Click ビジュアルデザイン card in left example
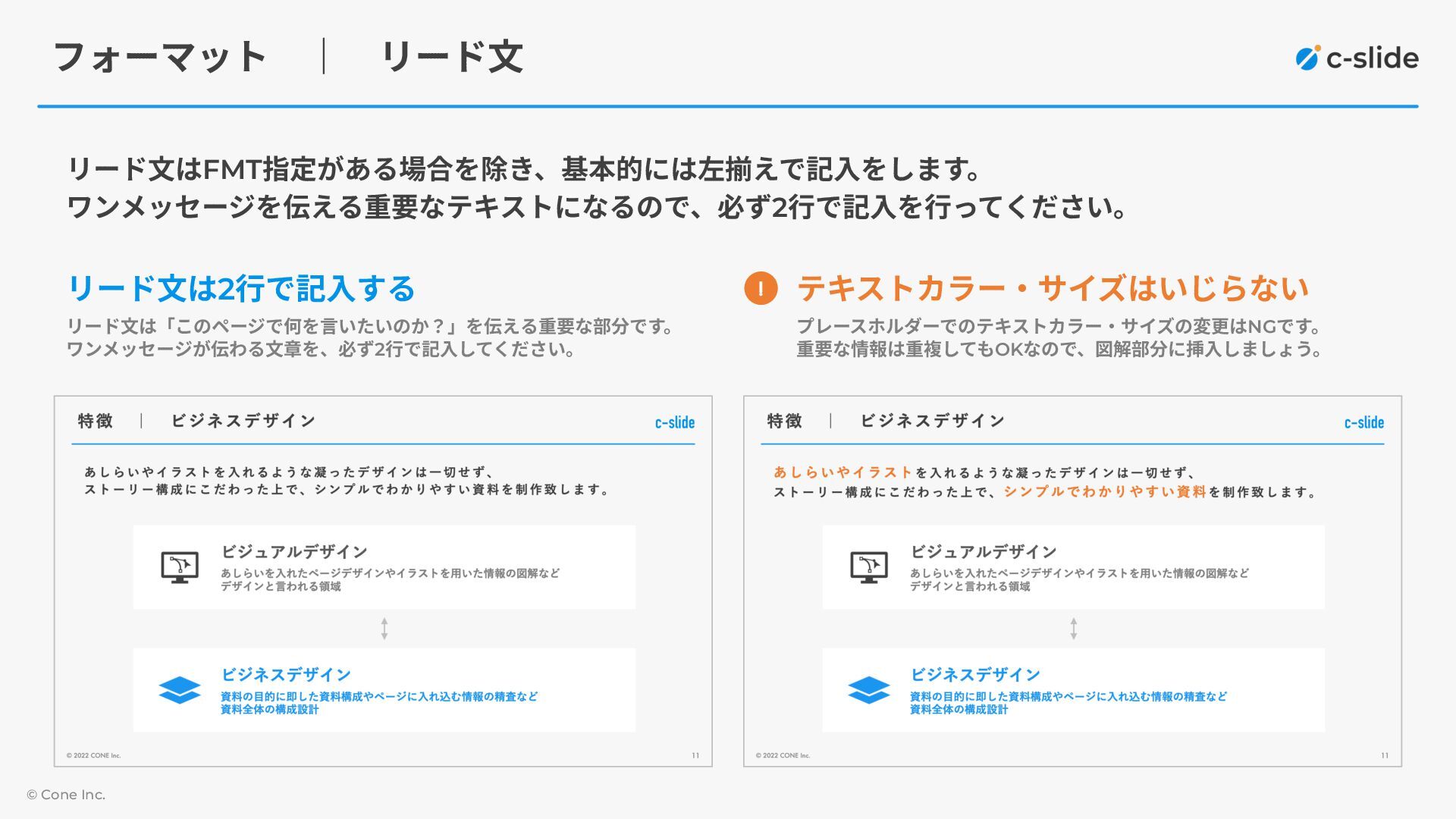1456x819 pixels. click(384, 567)
